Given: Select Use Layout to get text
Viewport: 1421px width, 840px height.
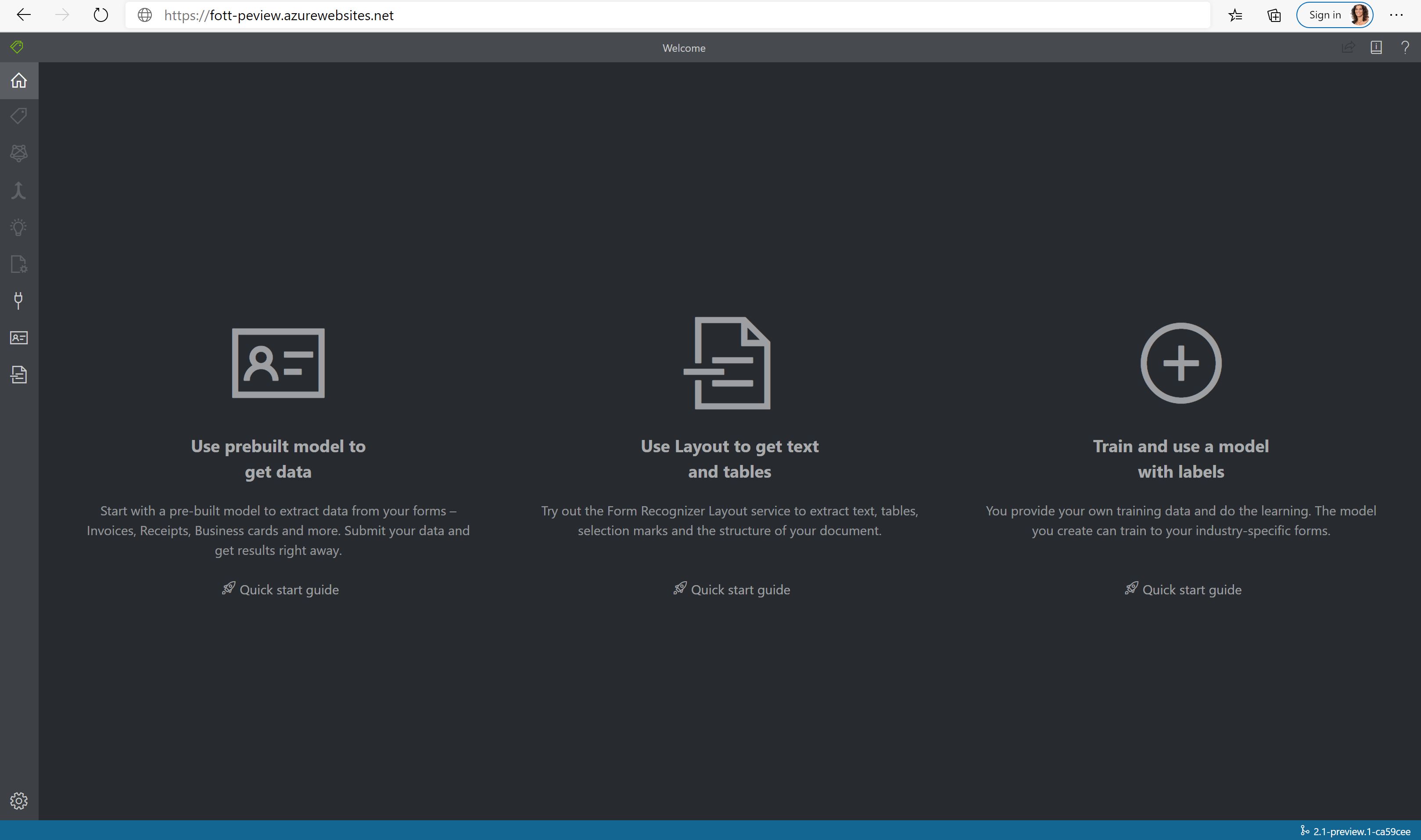Looking at the screenshot, I should pos(730,458).
